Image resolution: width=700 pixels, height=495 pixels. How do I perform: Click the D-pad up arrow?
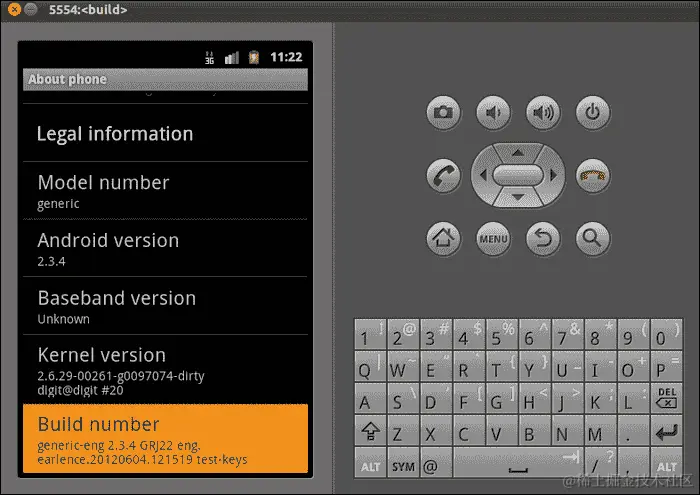518,153
